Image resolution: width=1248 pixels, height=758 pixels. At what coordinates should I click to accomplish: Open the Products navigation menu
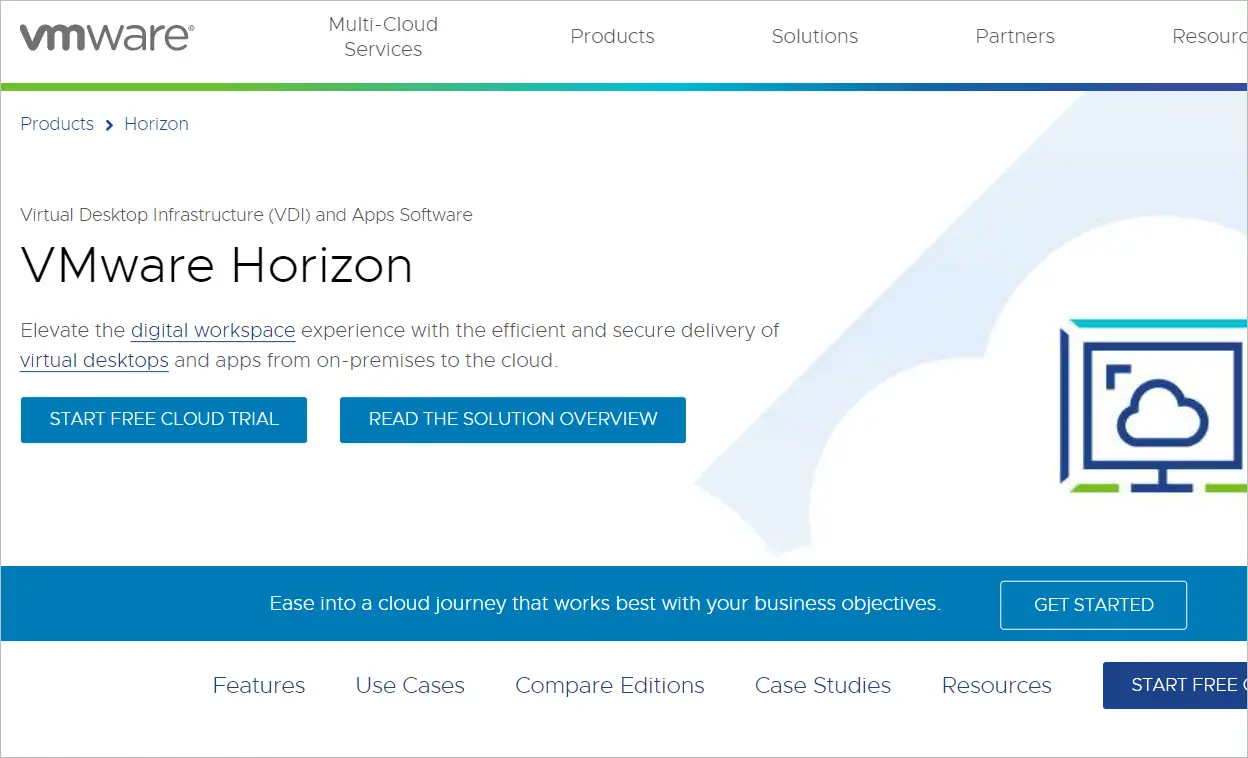pyautogui.click(x=612, y=37)
